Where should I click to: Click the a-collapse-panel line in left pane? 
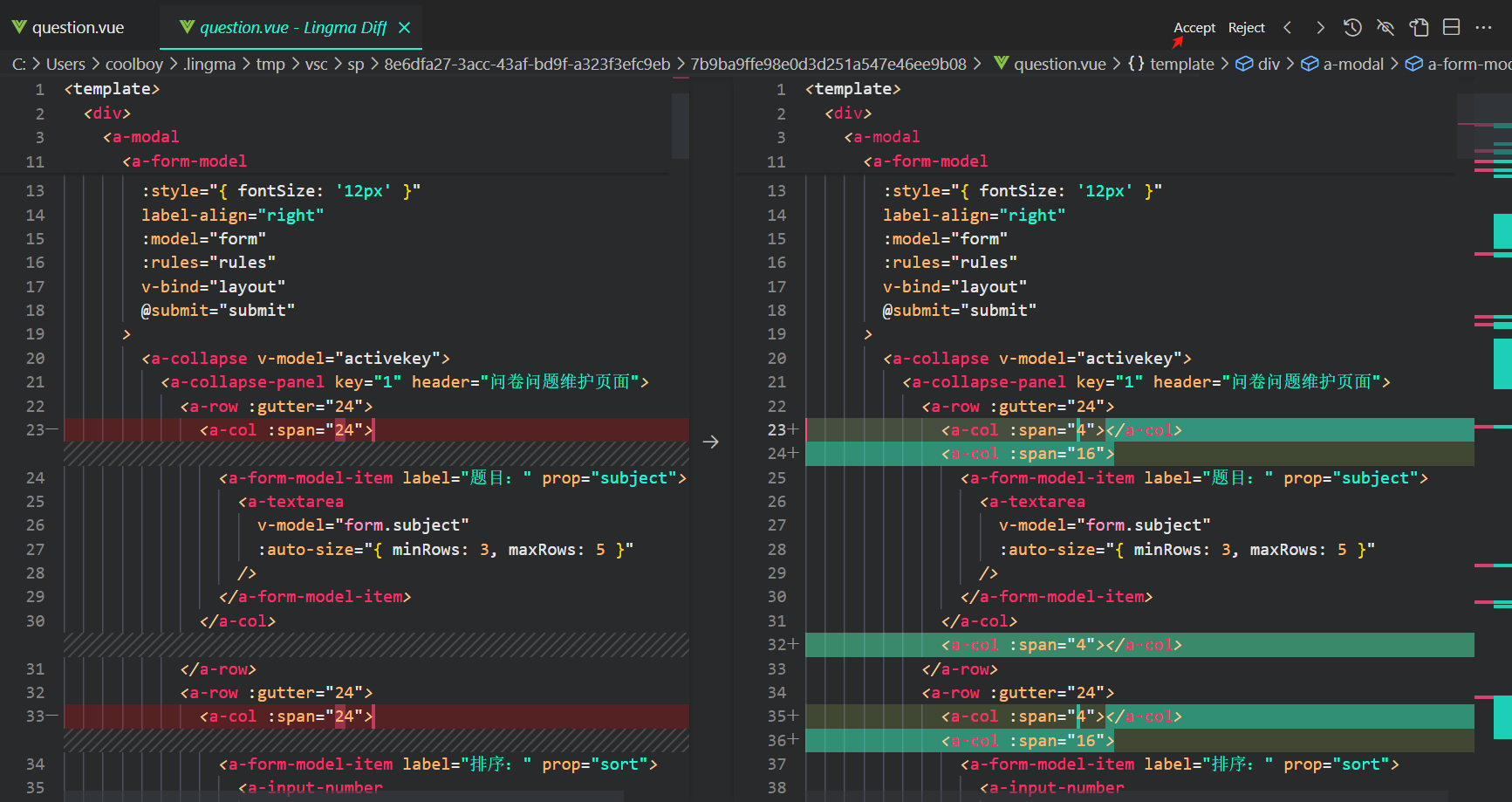pyautogui.click(x=405, y=382)
